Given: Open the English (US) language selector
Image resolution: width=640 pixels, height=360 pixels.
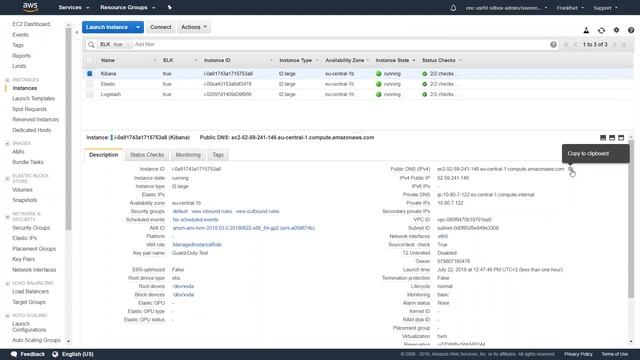Looking at the screenshot, I should 78,354.
